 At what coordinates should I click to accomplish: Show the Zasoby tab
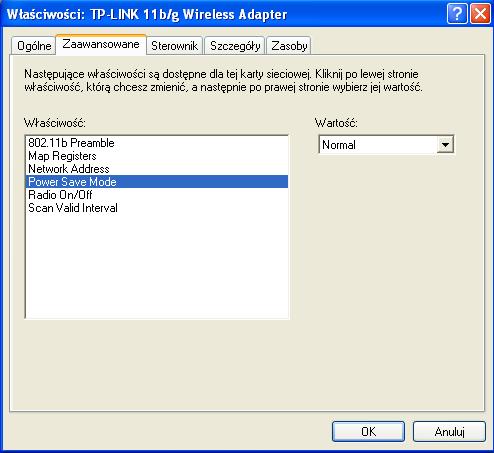pos(289,46)
